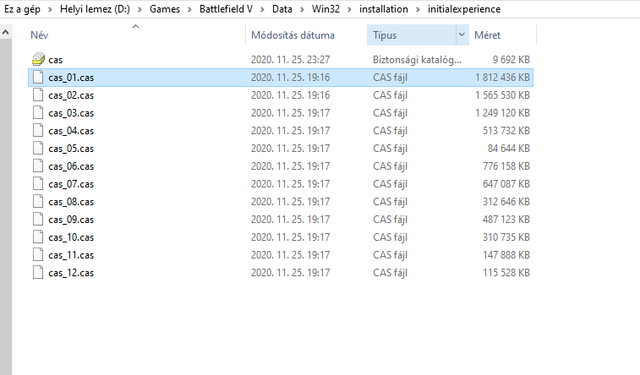640x375 pixels.
Task: Click the navigation pane scroll up arrow
Action: coord(6,32)
